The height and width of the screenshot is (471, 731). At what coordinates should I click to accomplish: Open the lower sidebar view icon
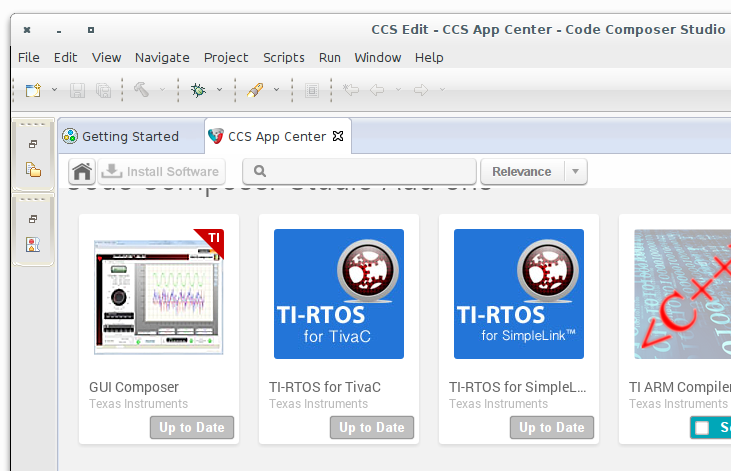pos(33,244)
